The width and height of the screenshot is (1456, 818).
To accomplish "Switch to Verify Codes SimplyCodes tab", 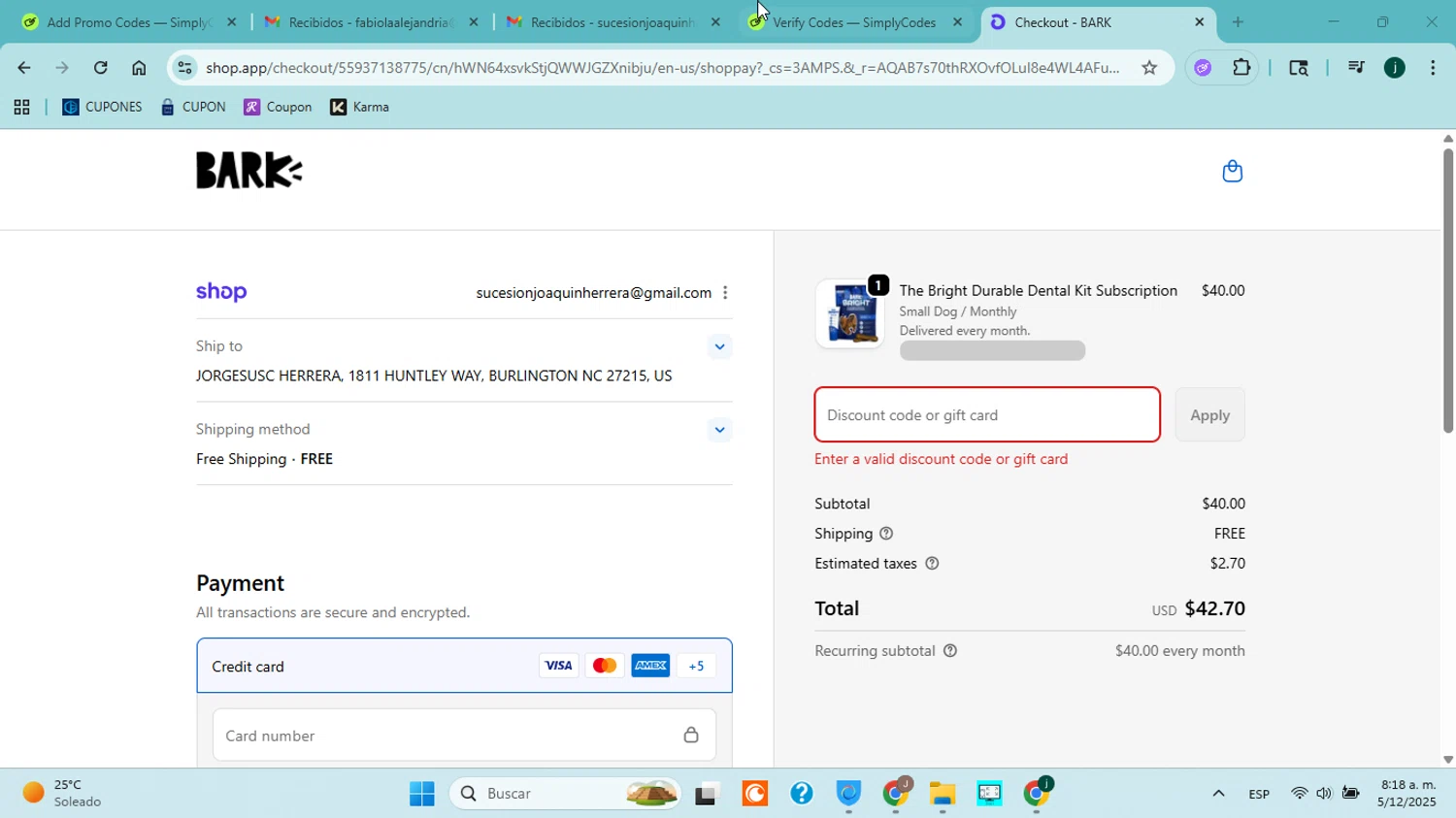I will click(x=854, y=21).
